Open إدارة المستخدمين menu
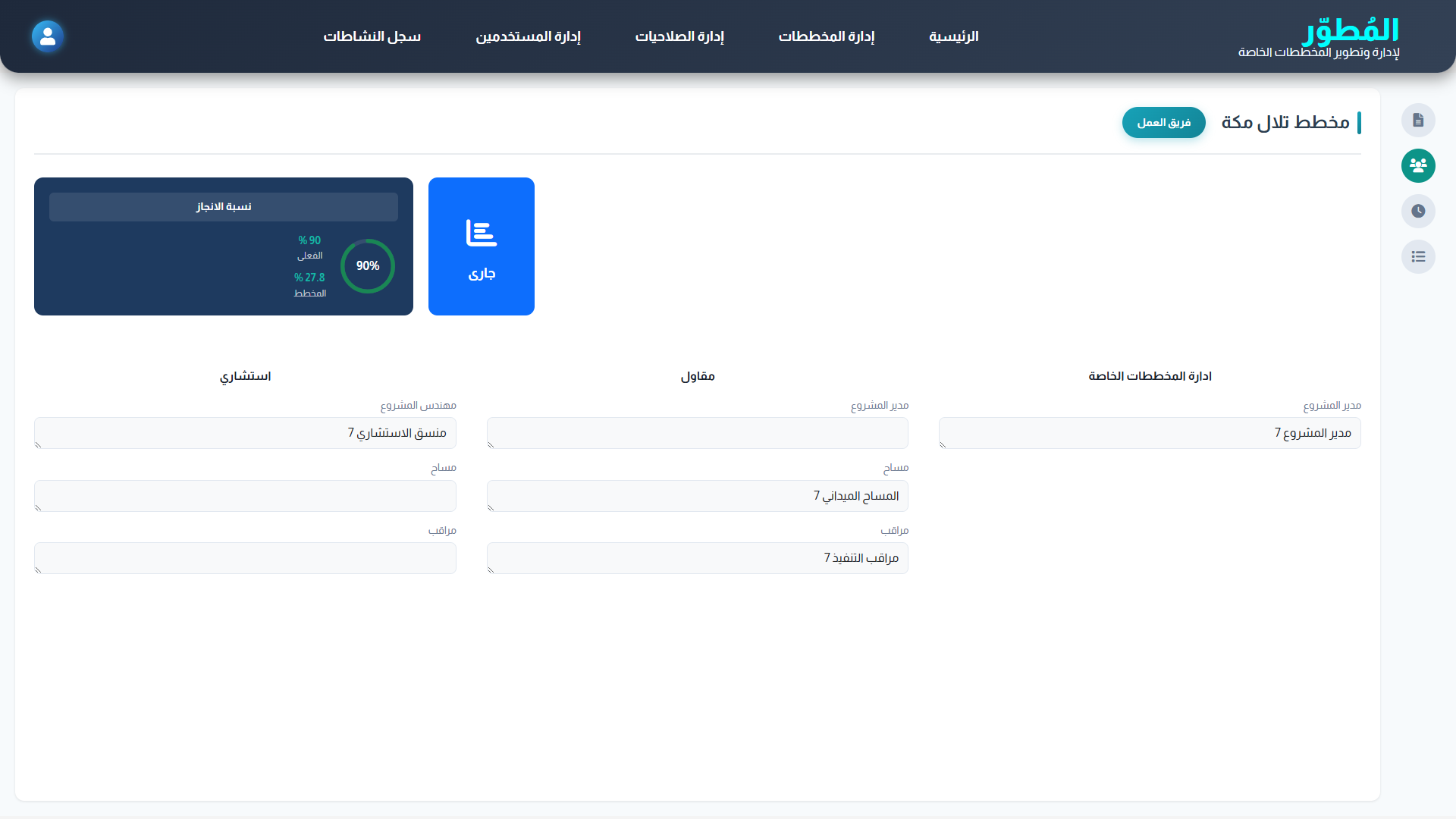This screenshot has width=1456, height=819. (x=529, y=36)
